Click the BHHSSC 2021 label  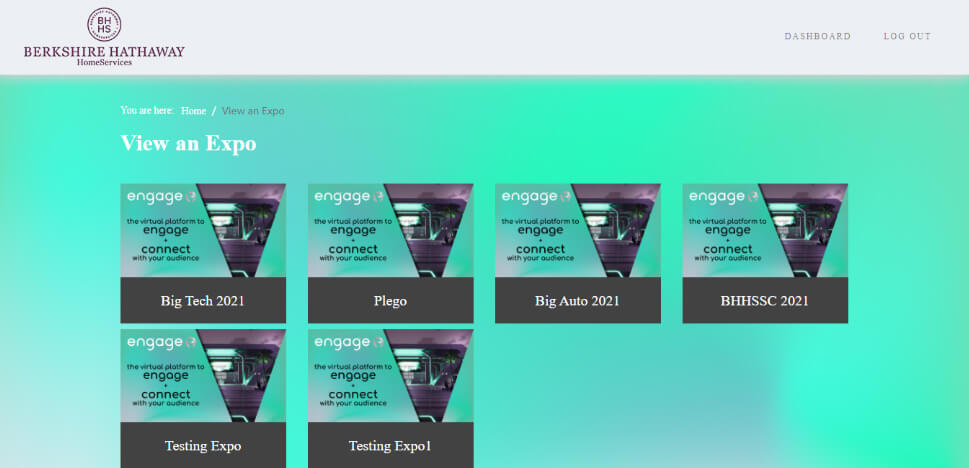765,300
